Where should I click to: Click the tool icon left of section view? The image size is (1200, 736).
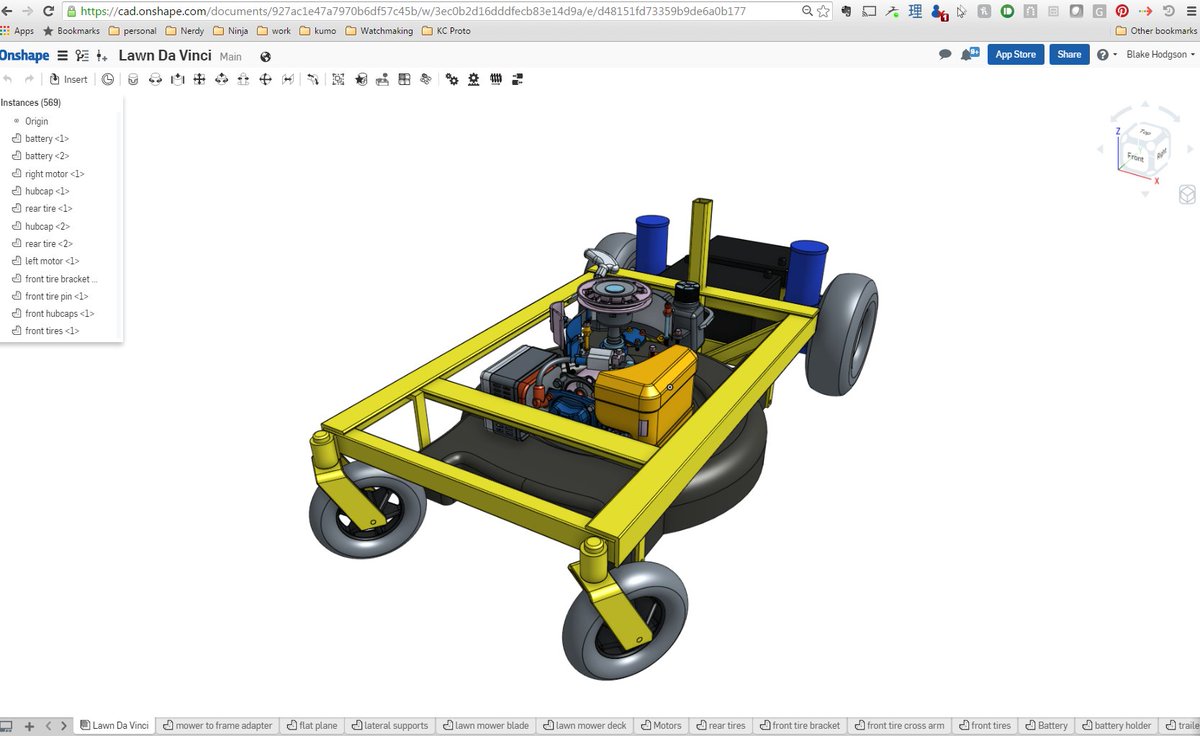(x=382, y=79)
